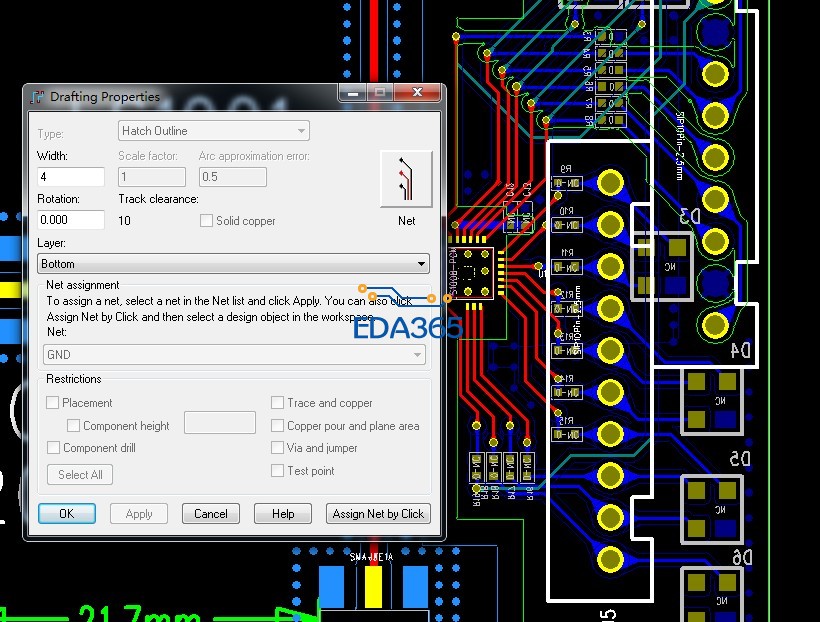
Task: Click Assign Net by Click button
Action: 378,514
